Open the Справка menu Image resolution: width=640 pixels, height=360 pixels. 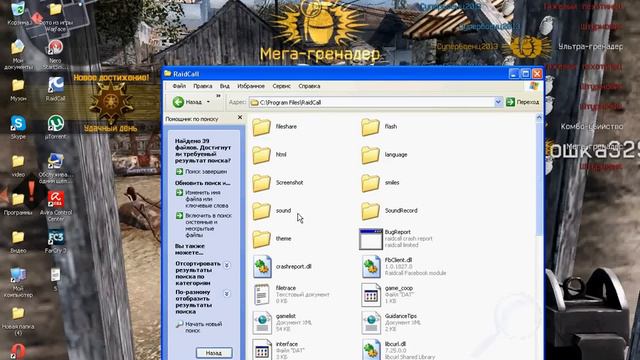(309, 86)
